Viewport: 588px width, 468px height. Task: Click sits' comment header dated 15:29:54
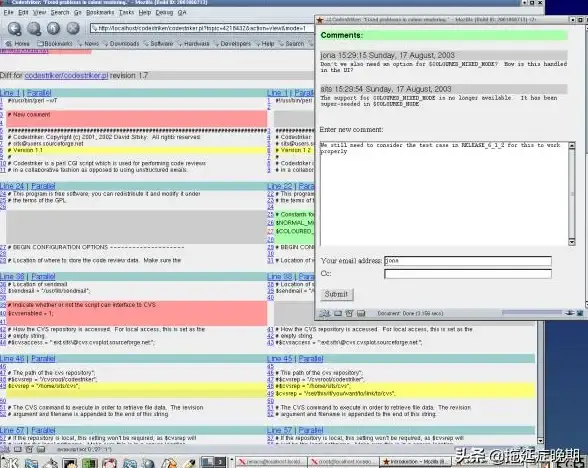pos(443,89)
